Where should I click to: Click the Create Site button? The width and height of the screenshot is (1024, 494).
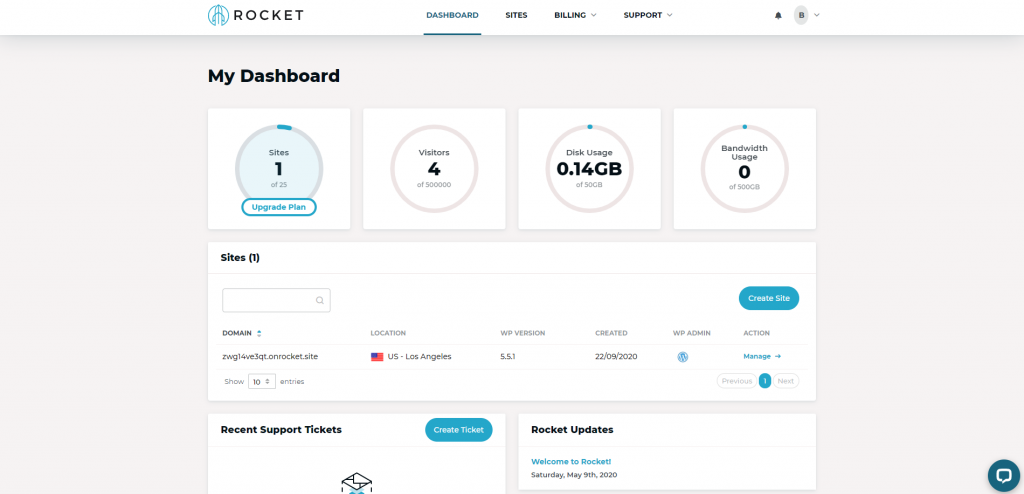pos(769,298)
